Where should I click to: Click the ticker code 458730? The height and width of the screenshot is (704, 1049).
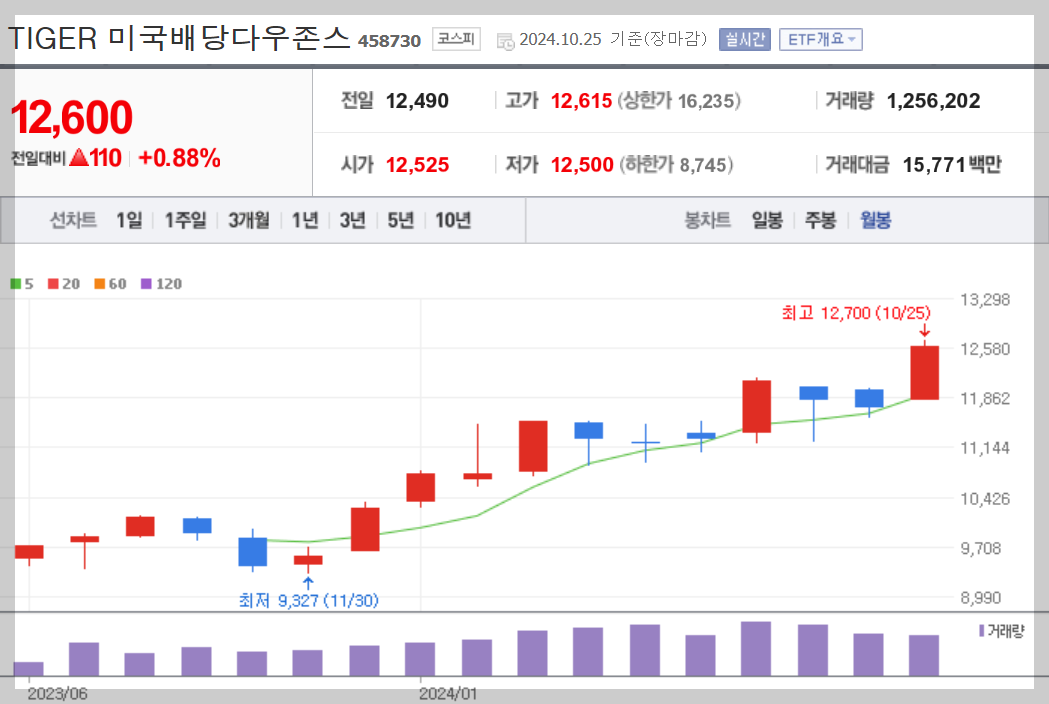pos(389,41)
